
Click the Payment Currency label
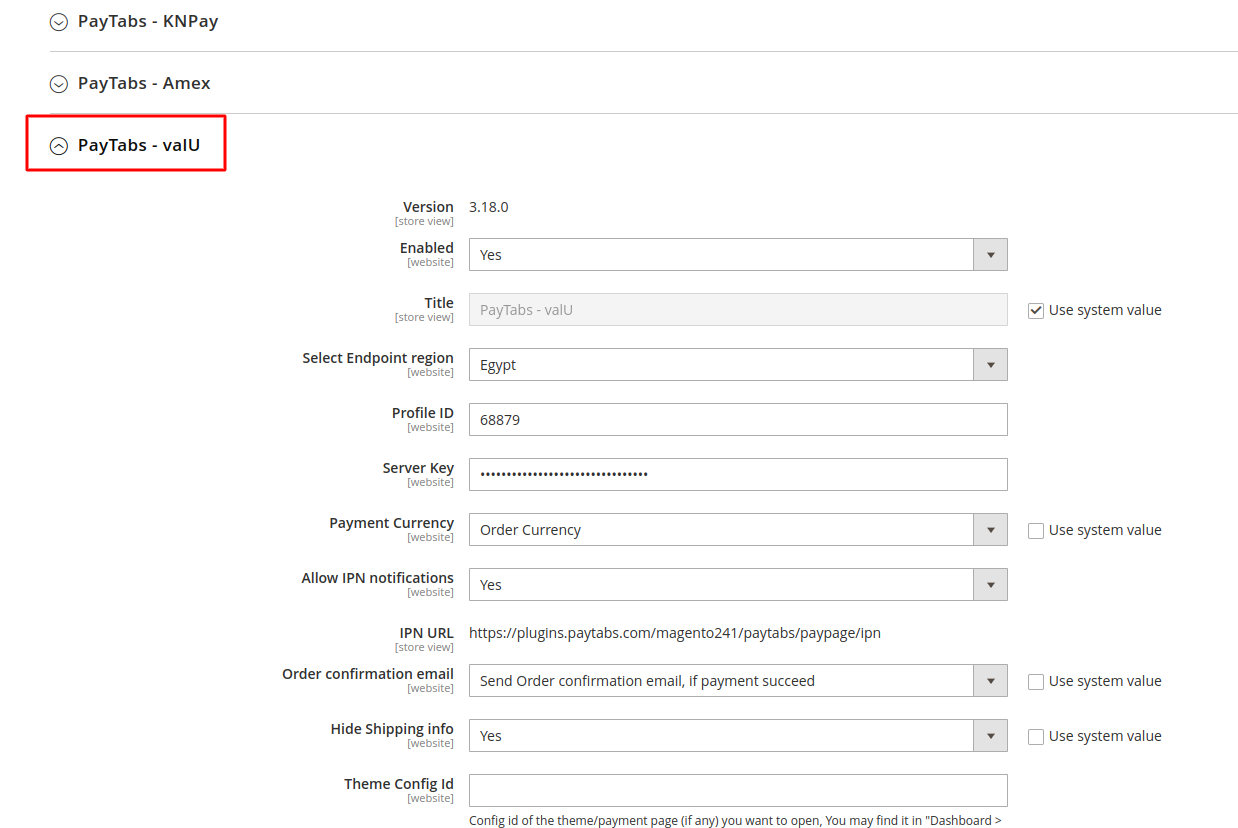392,523
